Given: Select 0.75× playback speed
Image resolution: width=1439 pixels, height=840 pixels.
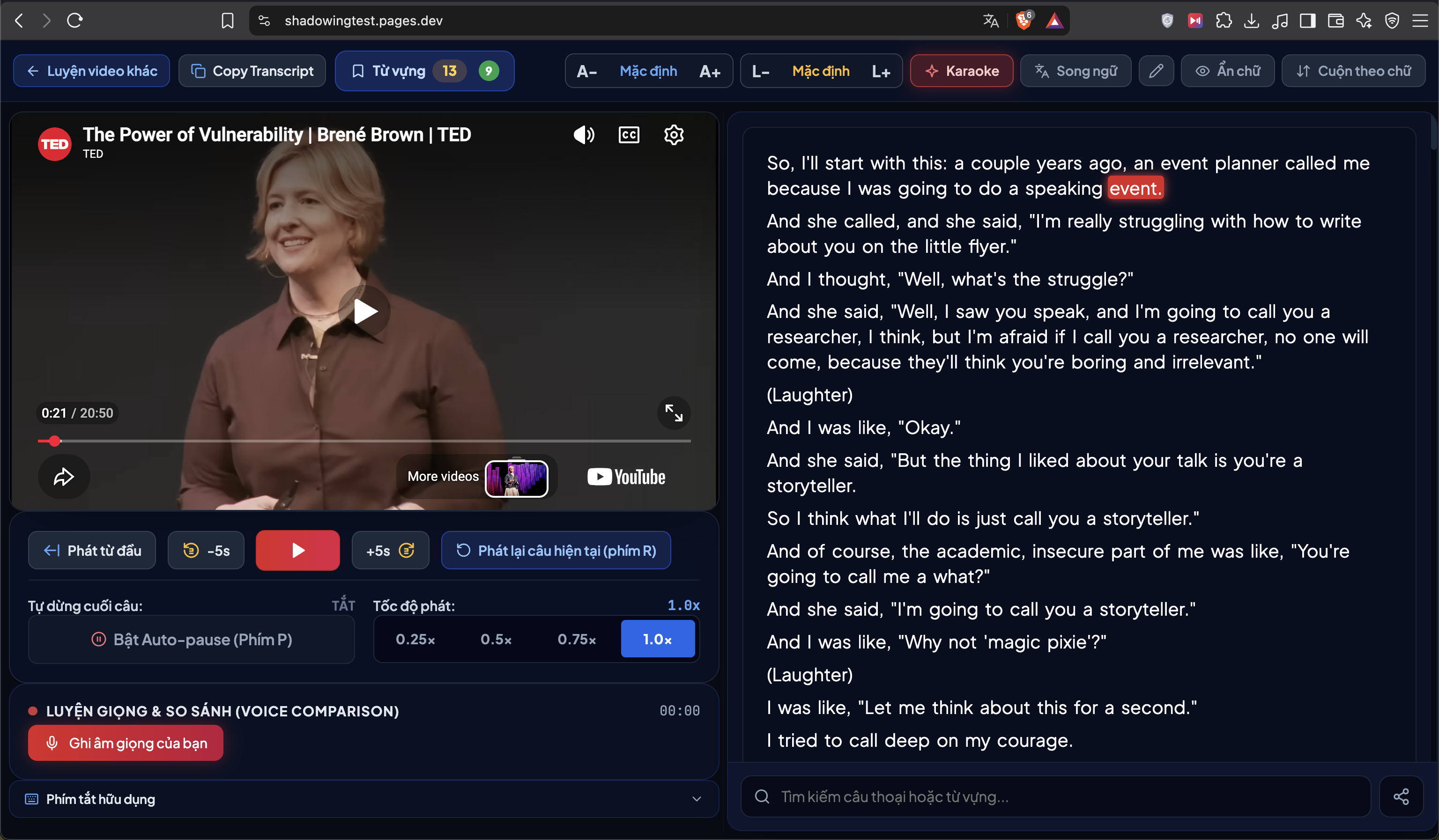Looking at the screenshot, I should tap(577, 639).
